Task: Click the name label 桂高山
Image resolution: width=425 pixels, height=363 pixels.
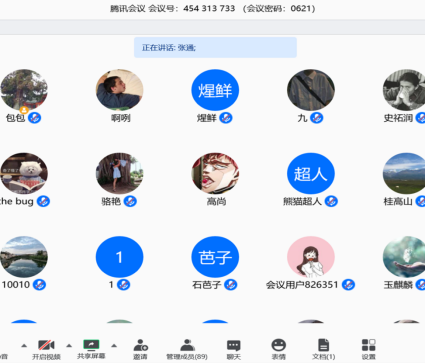Action: pyautogui.click(x=398, y=201)
